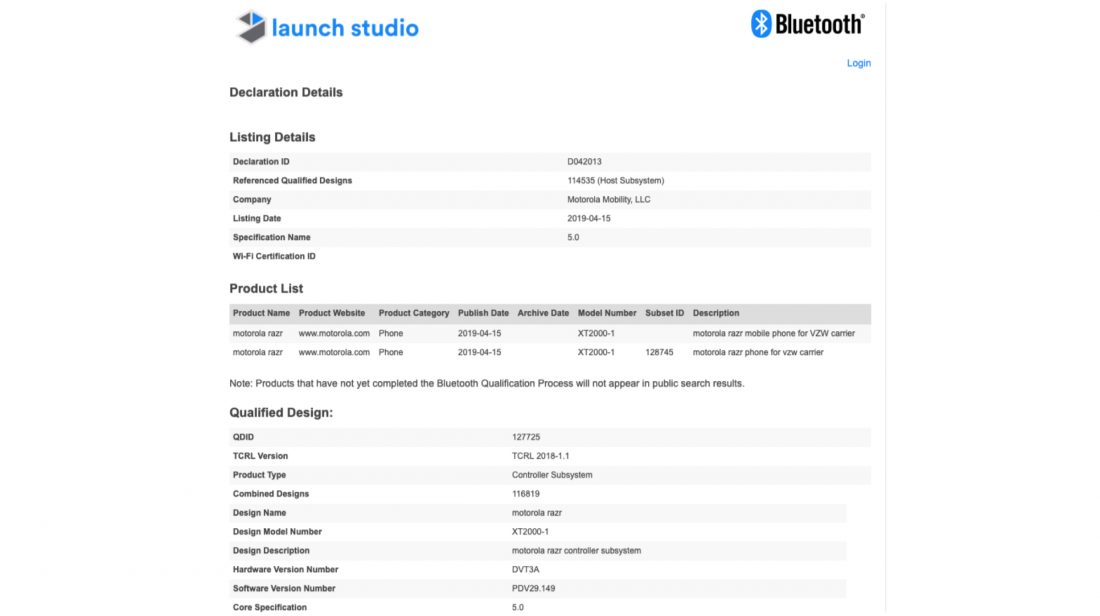Click the Product Category column header

(x=414, y=313)
